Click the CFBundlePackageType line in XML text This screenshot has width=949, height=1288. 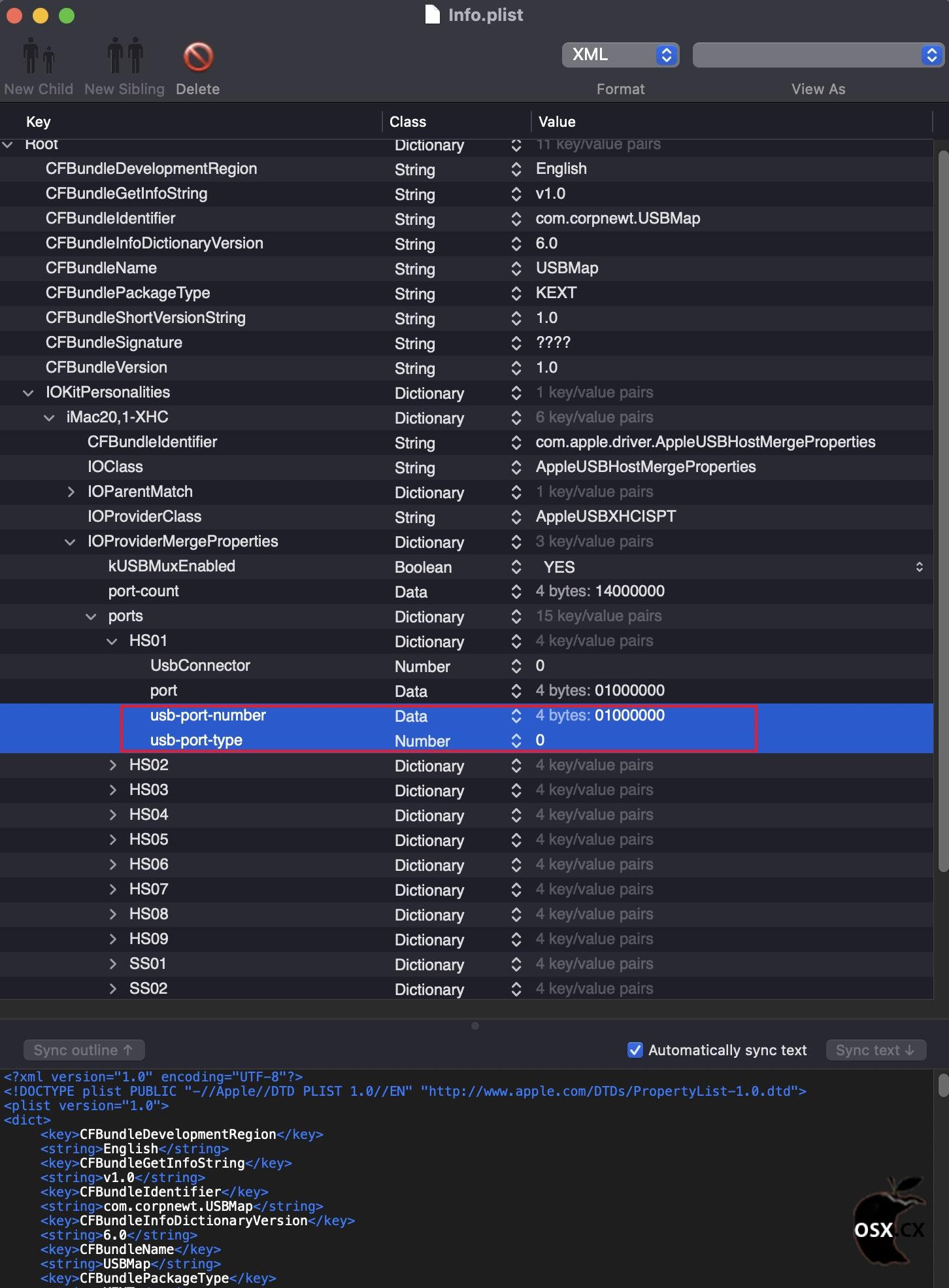point(158,1278)
